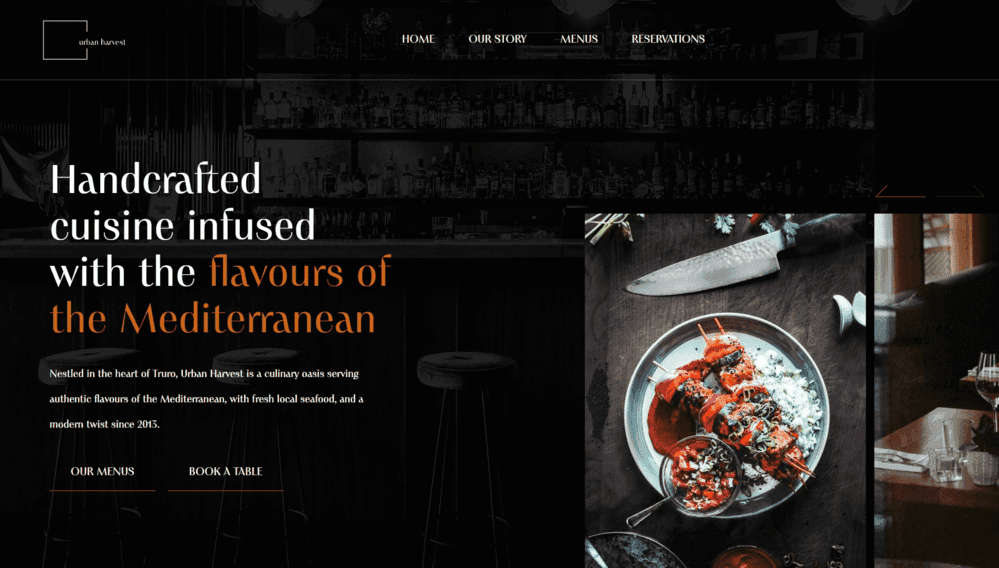Open the Reservations nav link
This screenshot has width=999, height=568.
click(668, 39)
